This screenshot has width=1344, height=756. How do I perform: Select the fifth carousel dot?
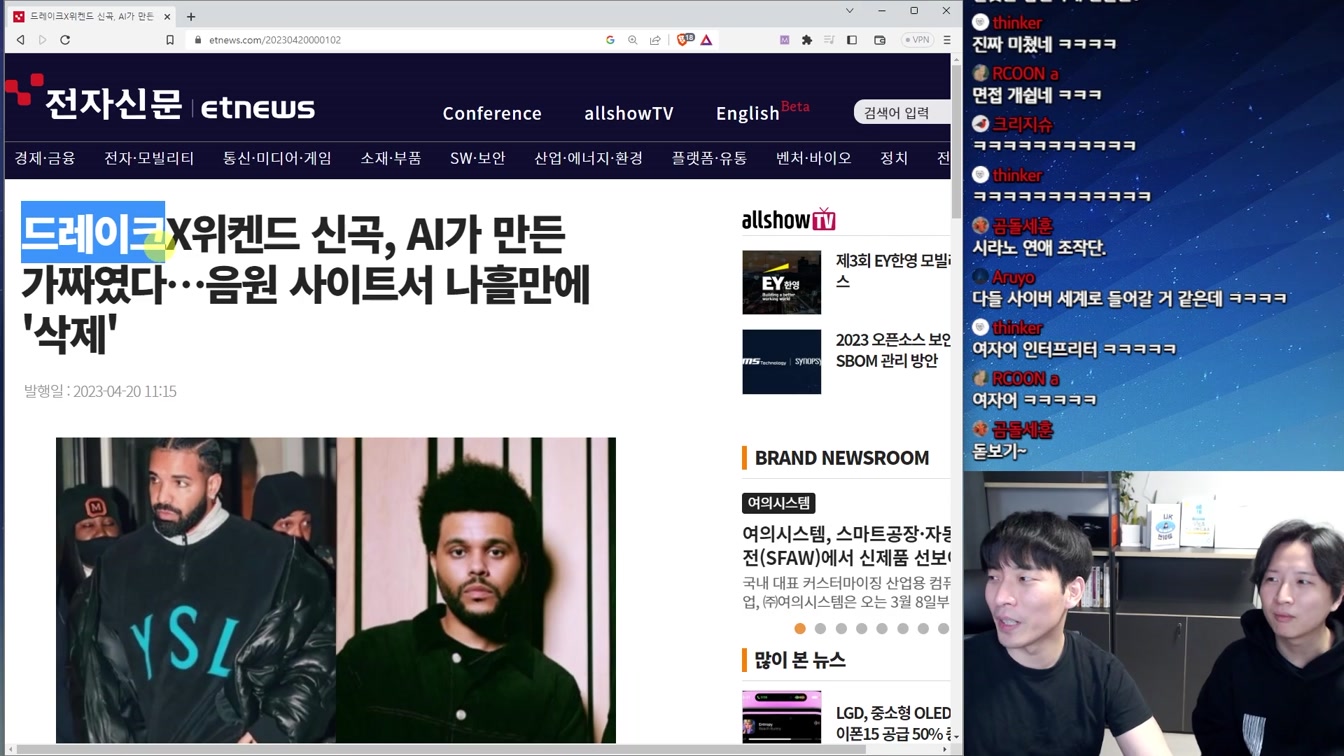point(882,629)
